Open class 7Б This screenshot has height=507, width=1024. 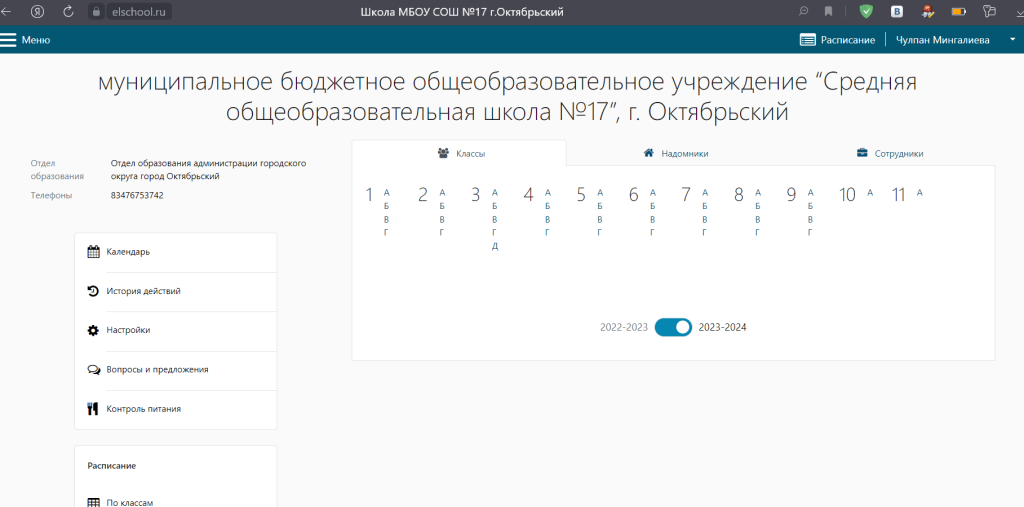pos(705,206)
